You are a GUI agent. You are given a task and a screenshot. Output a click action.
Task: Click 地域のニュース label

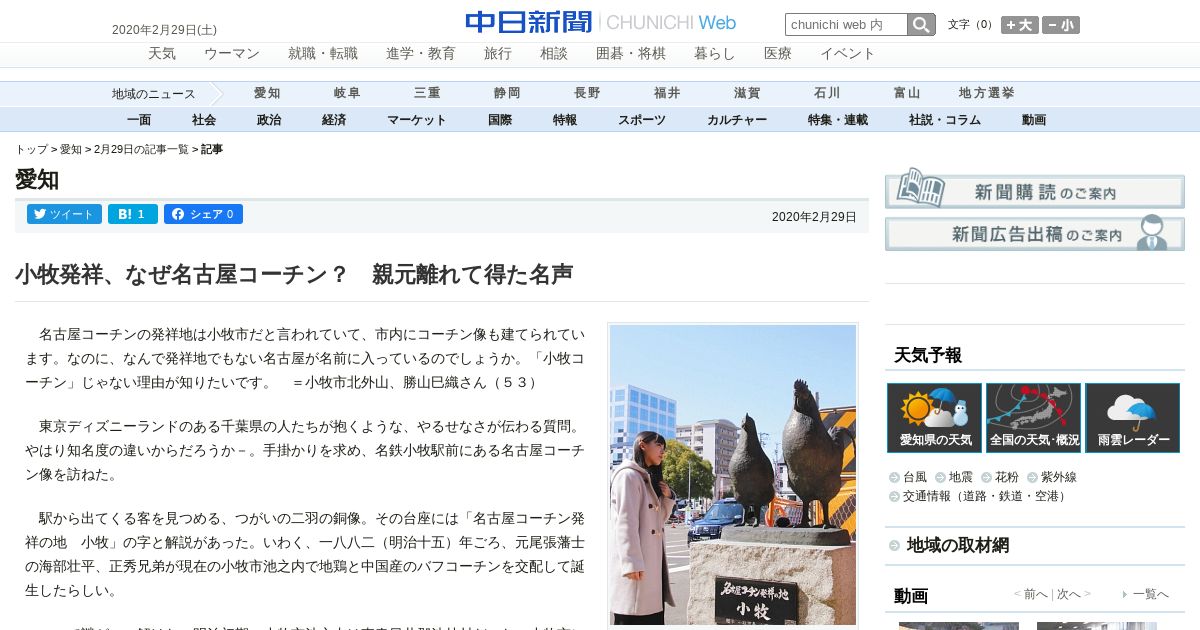click(x=154, y=94)
